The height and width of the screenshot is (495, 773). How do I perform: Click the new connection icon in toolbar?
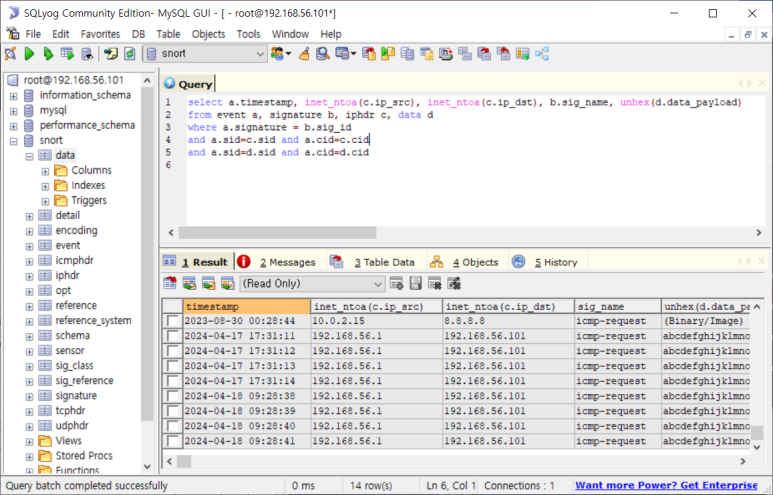coord(10,53)
